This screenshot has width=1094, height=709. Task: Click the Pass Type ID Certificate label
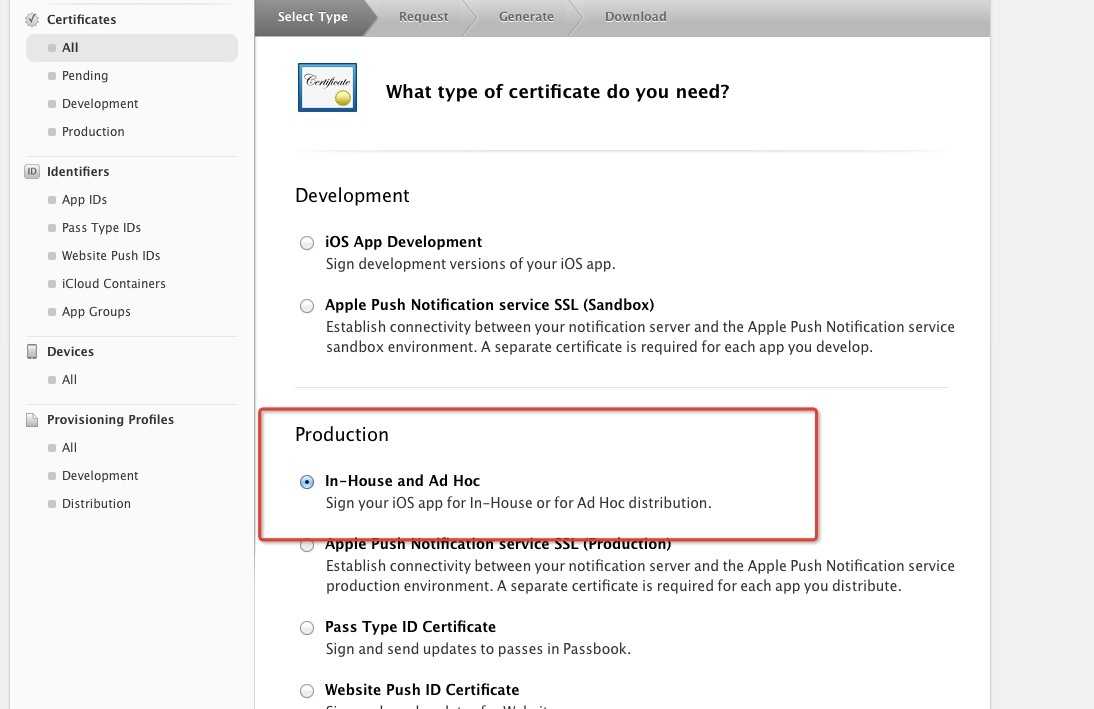click(x=410, y=627)
